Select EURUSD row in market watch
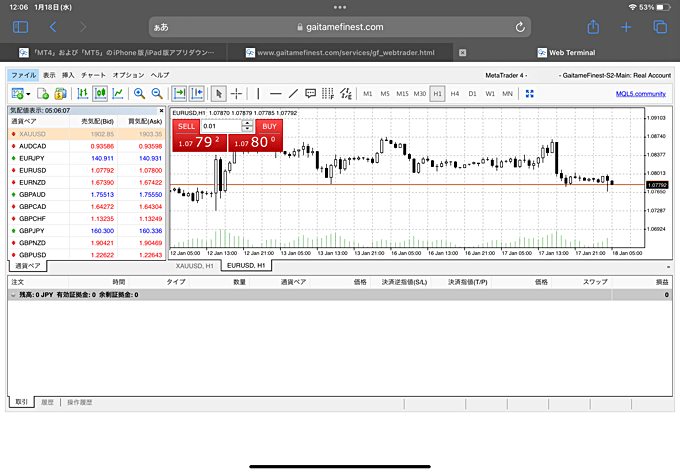The image size is (680, 473). tap(87, 170)
